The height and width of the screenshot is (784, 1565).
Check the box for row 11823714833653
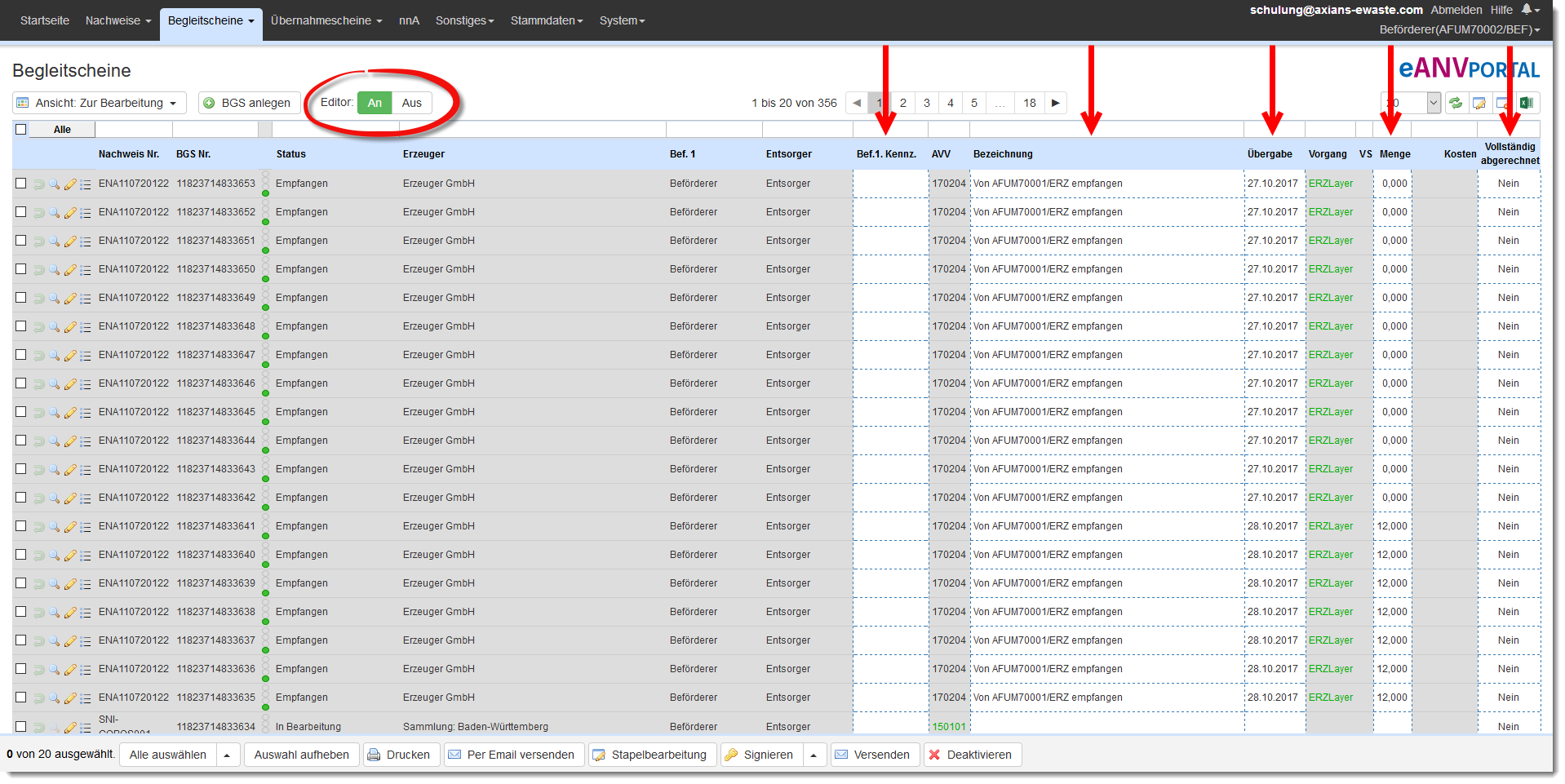pos(21,184)
